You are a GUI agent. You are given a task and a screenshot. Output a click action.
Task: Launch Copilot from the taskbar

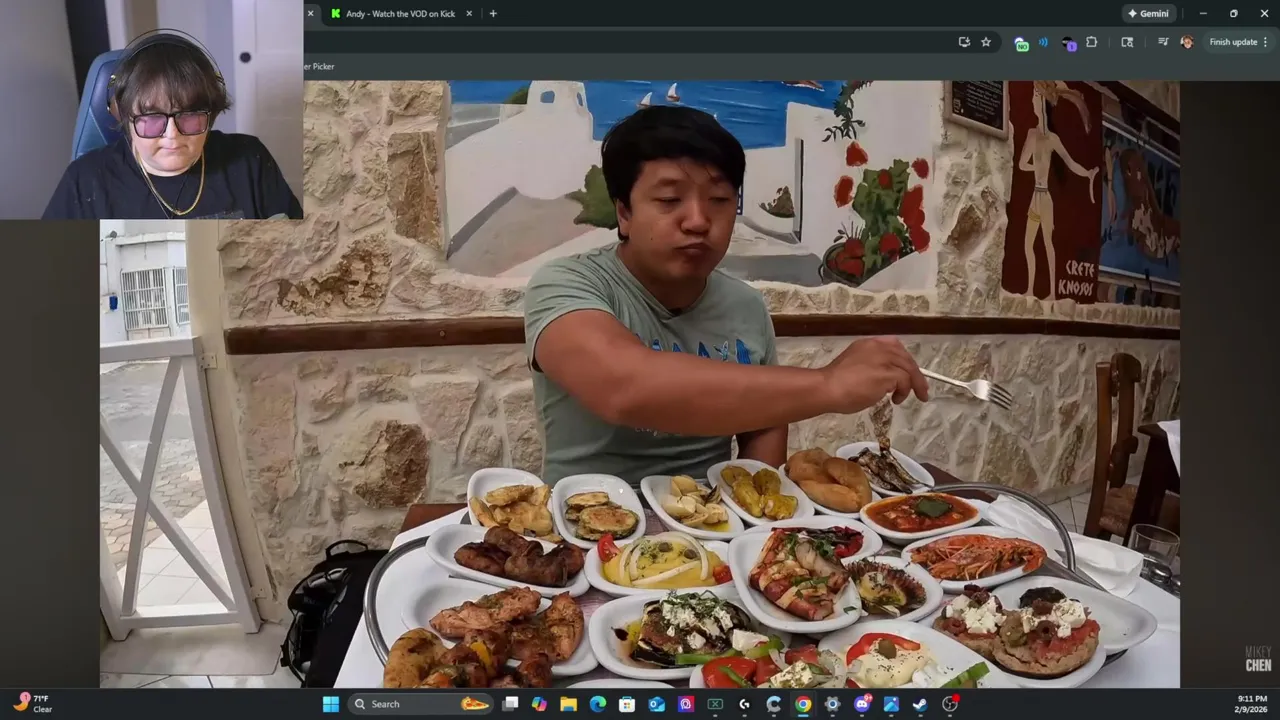(540, 704)
